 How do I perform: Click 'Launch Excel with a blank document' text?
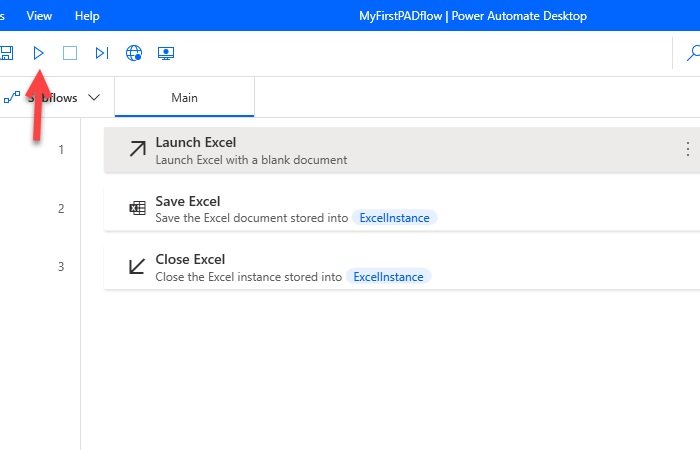click(x=251, y=160)
